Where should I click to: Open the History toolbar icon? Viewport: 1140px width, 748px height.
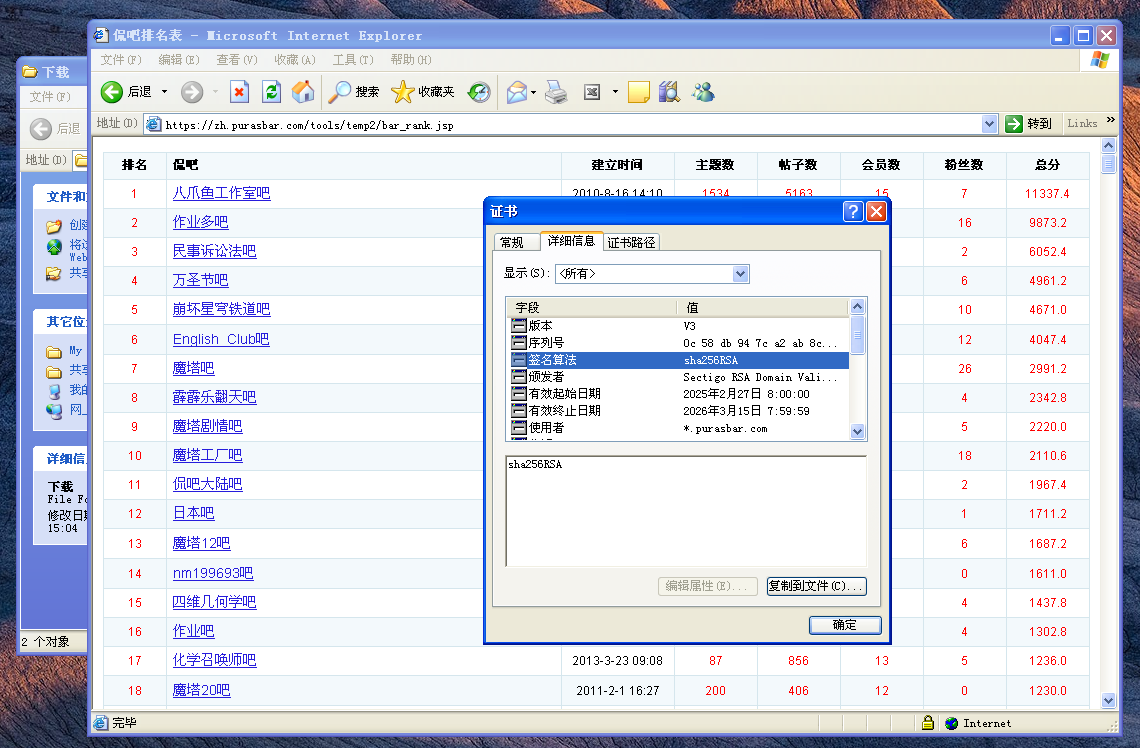tap(480, 92)
